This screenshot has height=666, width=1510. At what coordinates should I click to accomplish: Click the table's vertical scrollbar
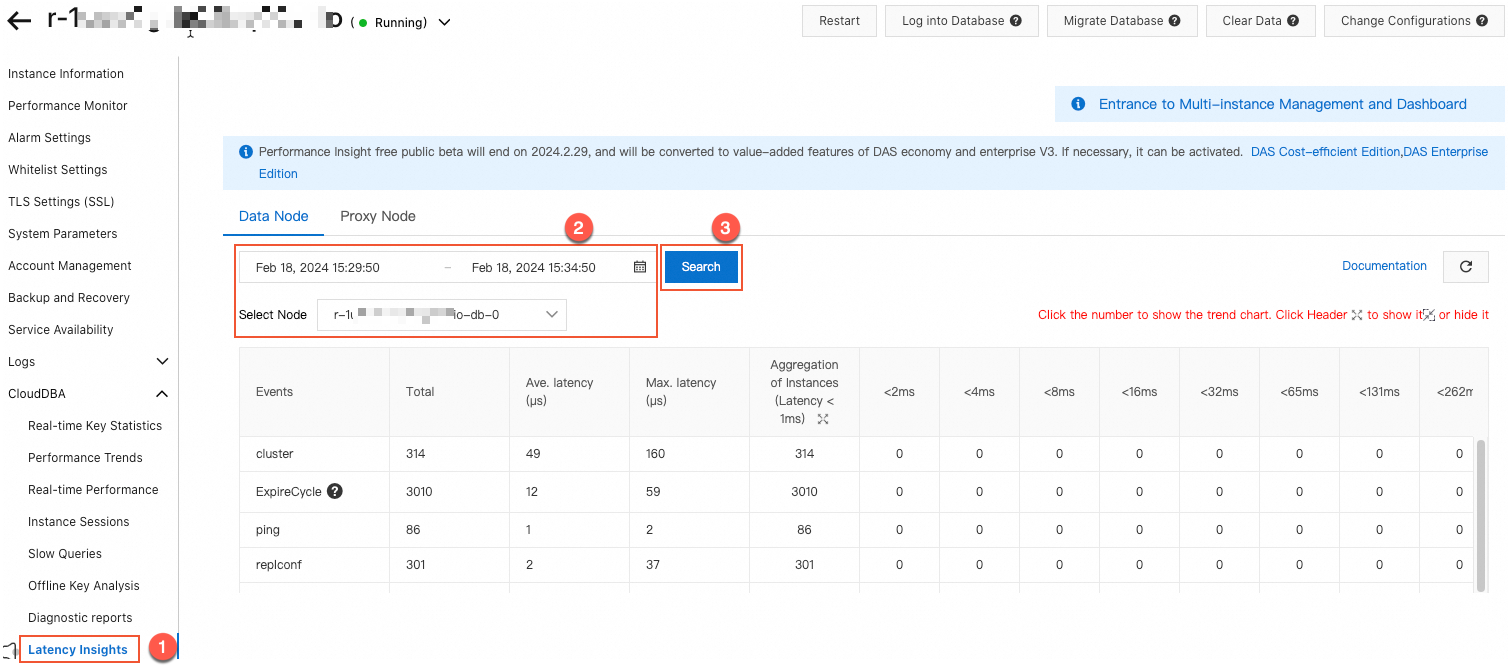(x=1481, y=516)
